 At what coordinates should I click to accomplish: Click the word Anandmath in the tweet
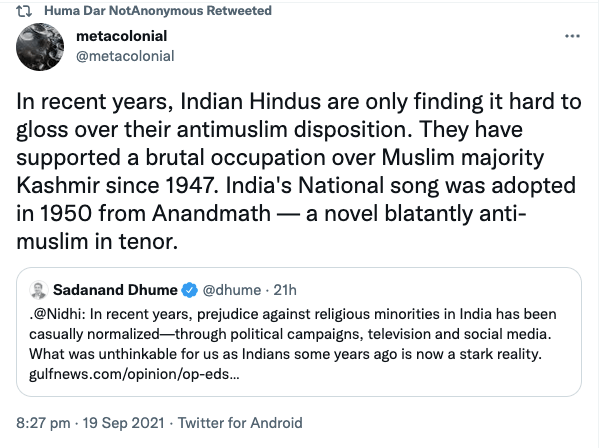click(x=193, y=216)
